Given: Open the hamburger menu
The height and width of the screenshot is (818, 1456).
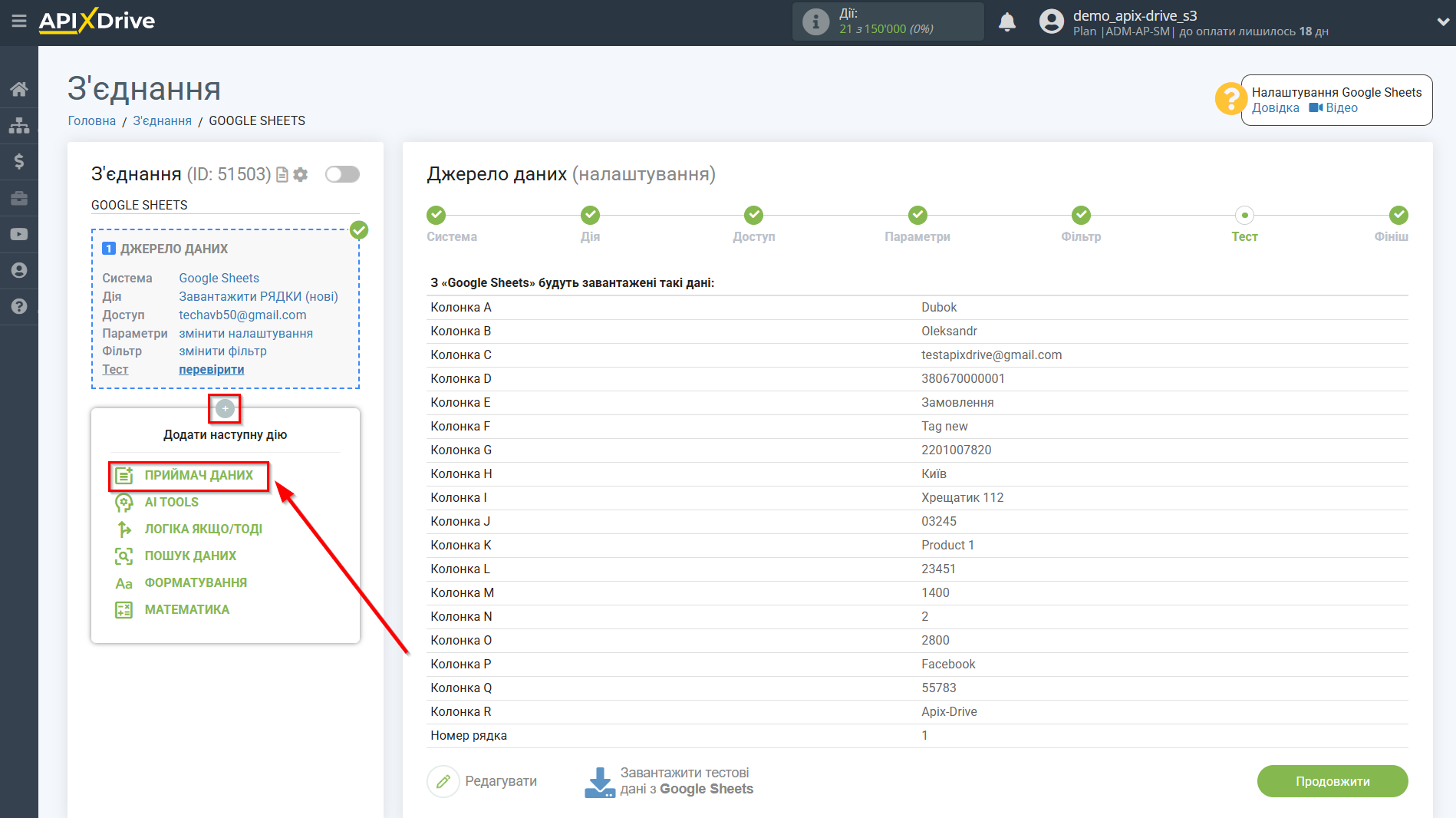Looking at the screenshot, I should pyautogui.click(x=19, y=21).
